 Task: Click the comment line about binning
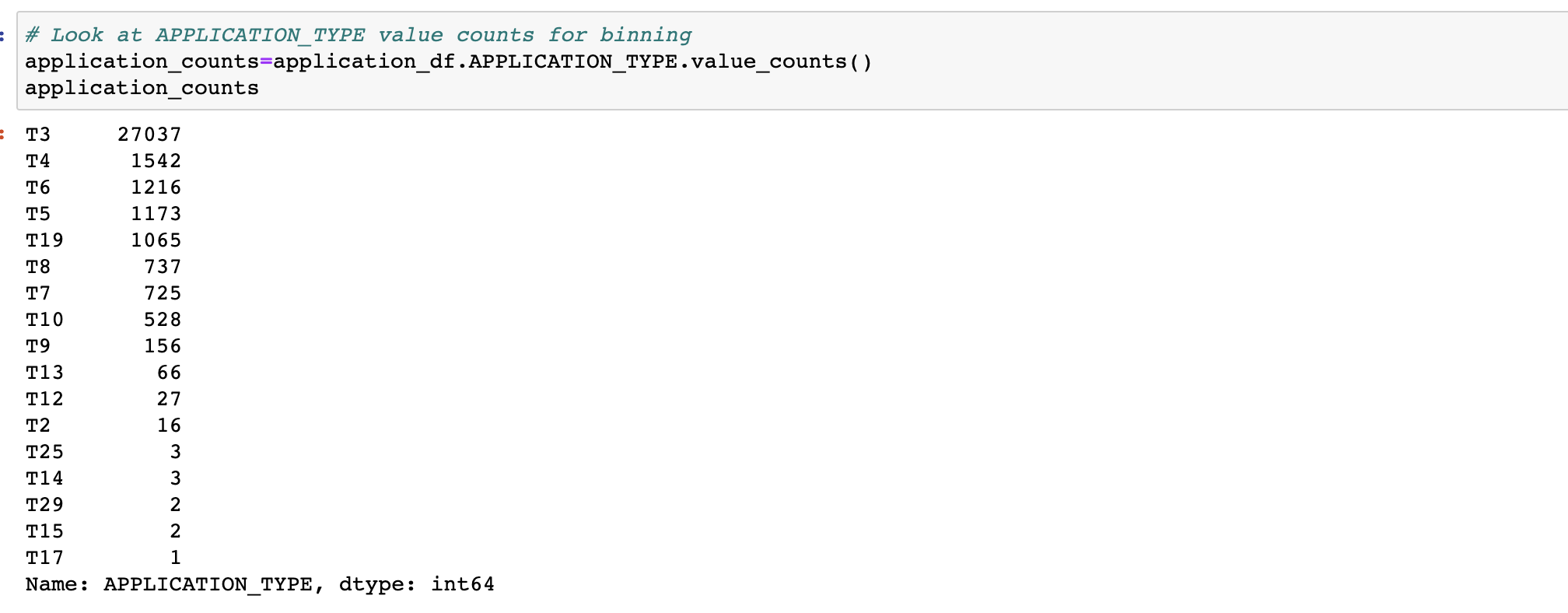[358, 35]
